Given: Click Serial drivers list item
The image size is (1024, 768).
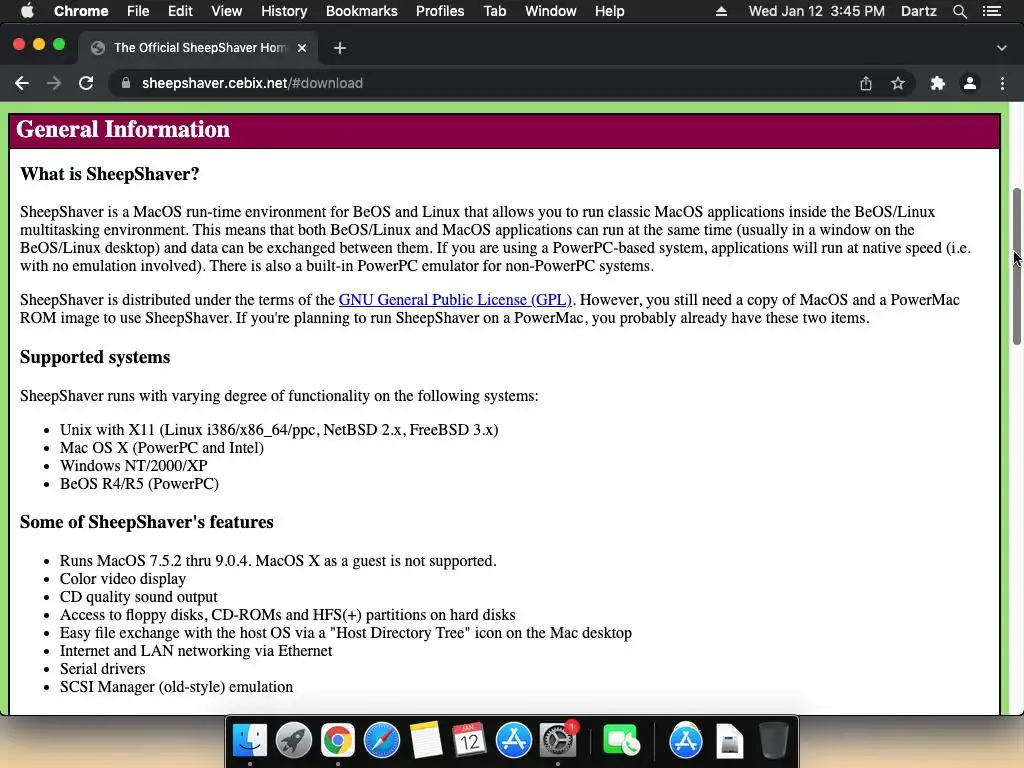Looking at the screenshot, I should click(103, 669).
